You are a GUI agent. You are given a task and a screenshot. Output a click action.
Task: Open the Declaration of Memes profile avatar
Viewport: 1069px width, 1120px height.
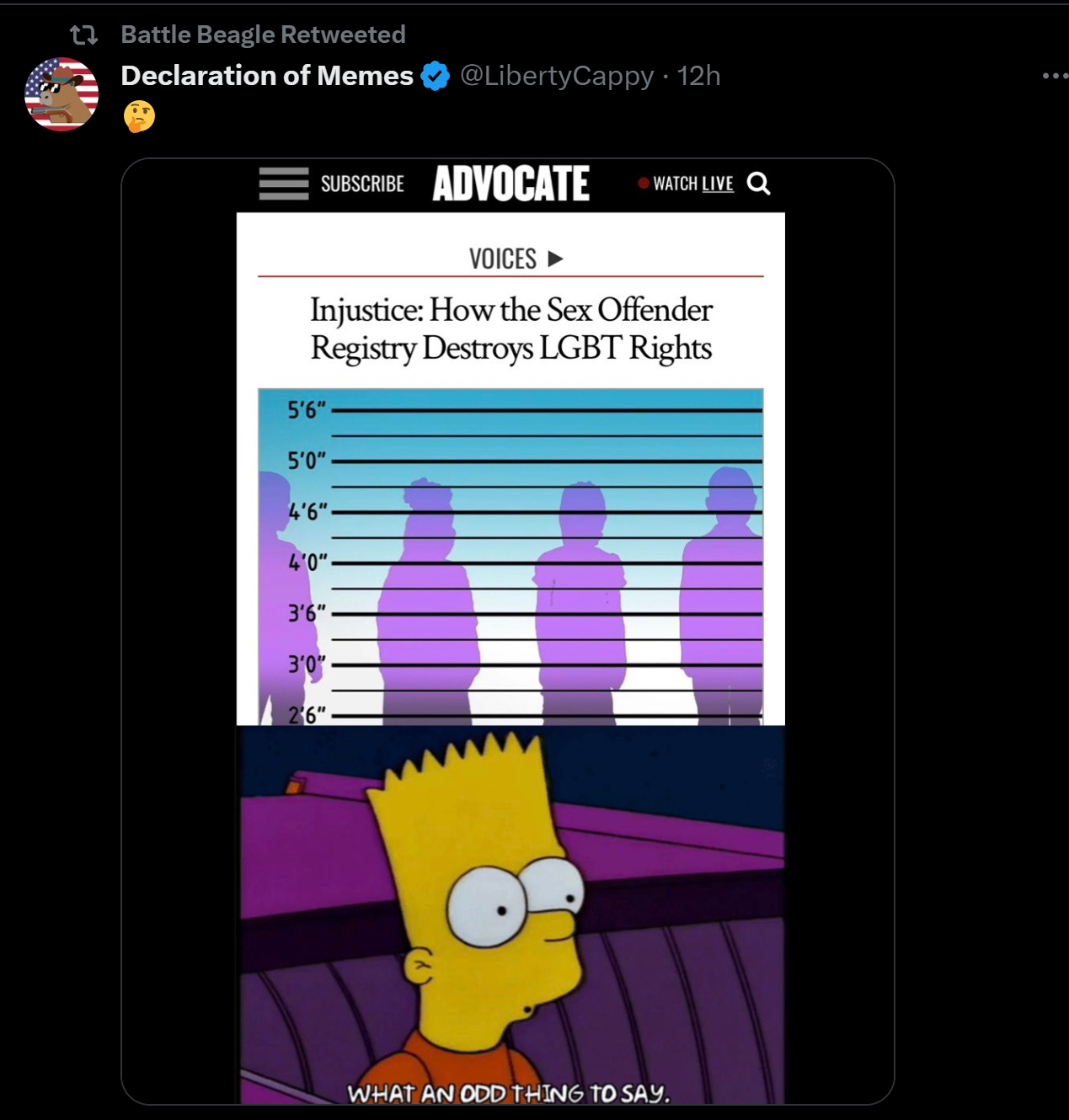61,94
